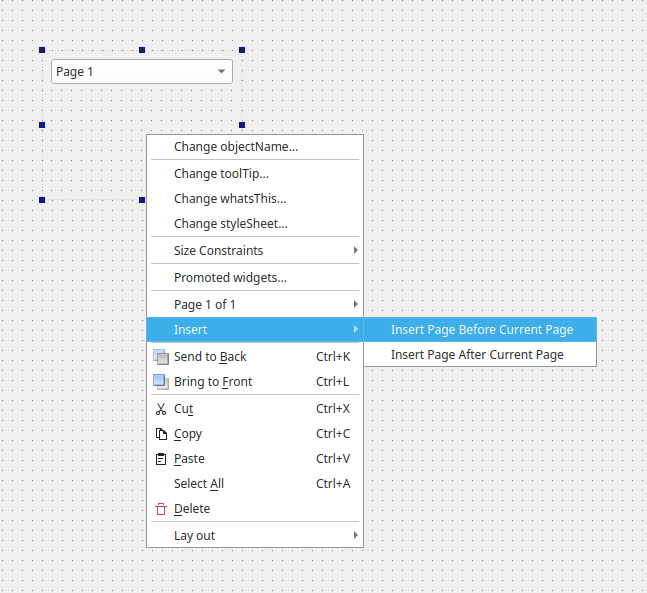
Task: Expand the Page 1 of 1 submenu
Action: click(254, 304)
